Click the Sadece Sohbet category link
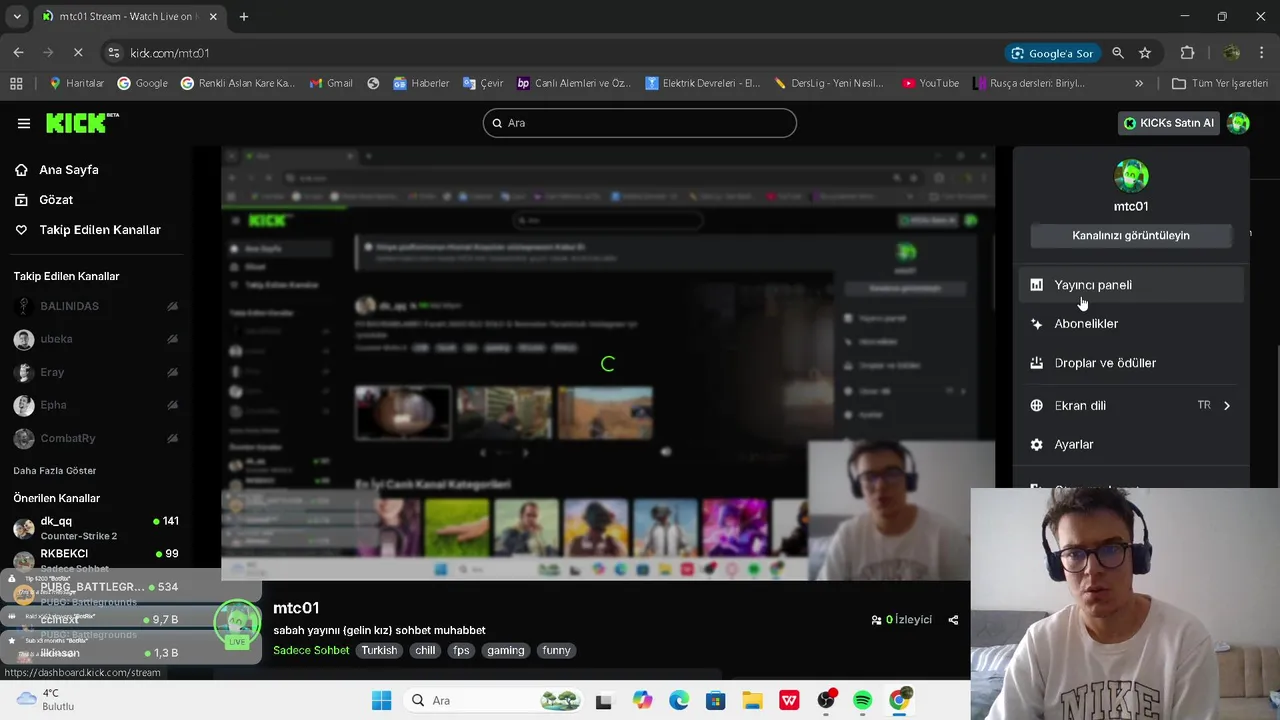 (311, 650)
